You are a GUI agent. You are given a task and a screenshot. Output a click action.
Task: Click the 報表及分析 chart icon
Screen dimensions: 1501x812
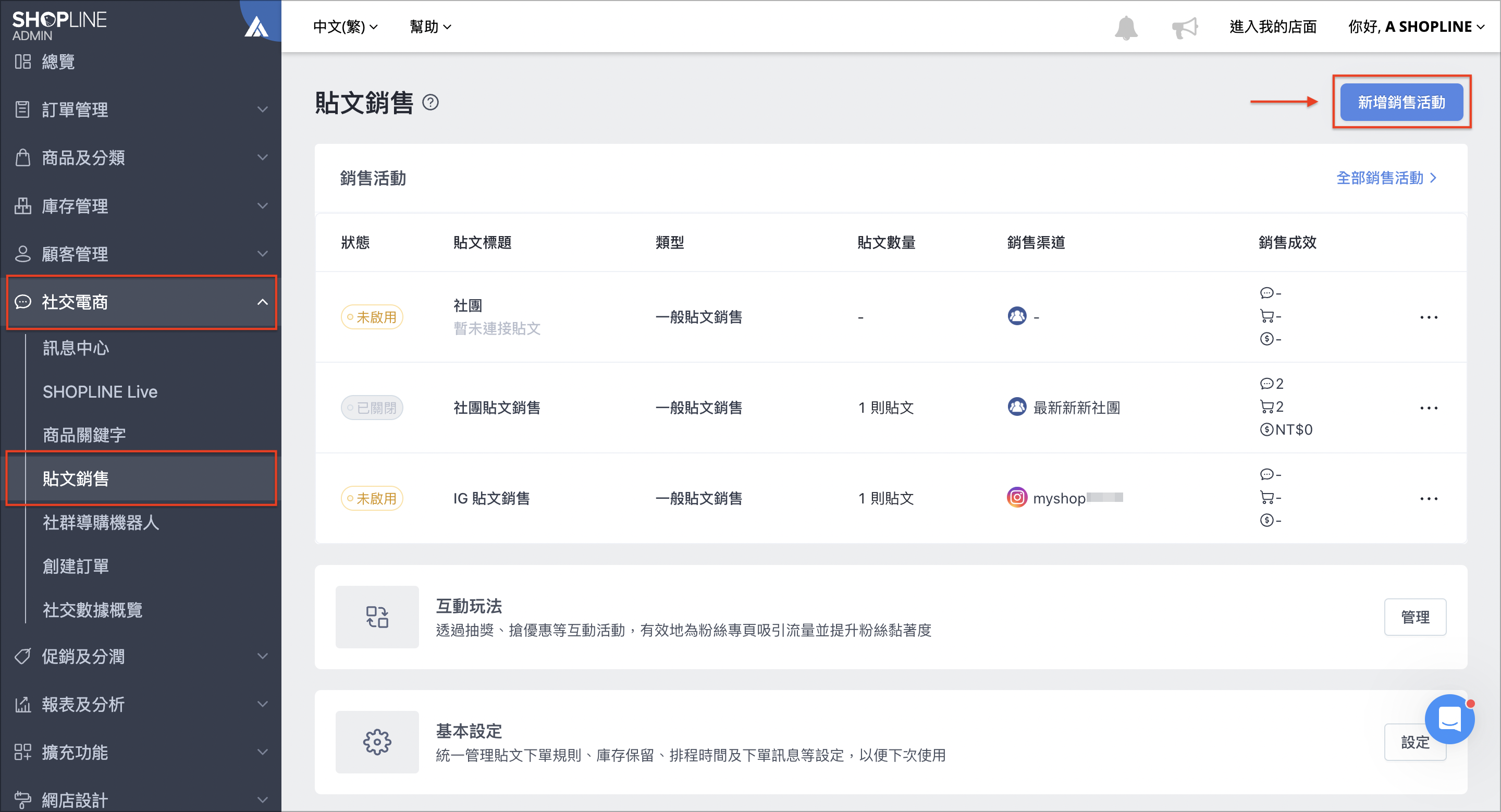click(23, 704)
